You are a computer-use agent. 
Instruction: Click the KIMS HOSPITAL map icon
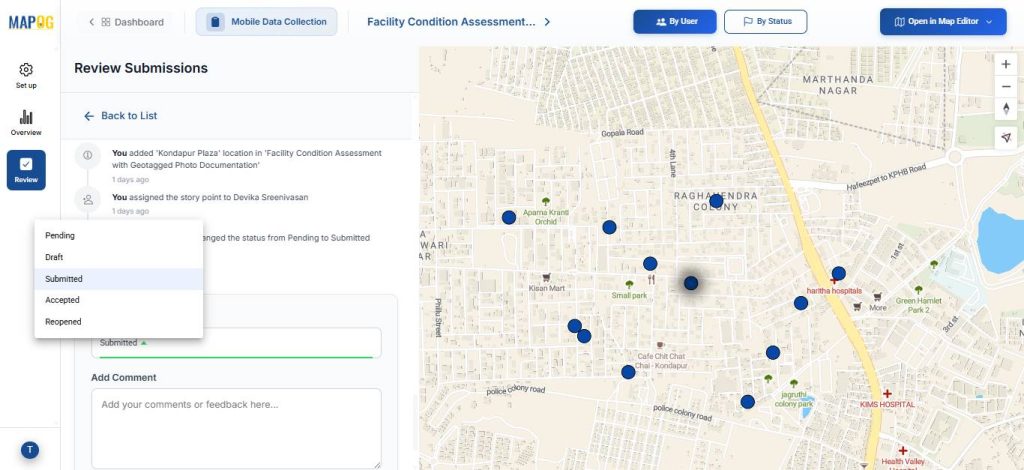click(x=888, y=394)
